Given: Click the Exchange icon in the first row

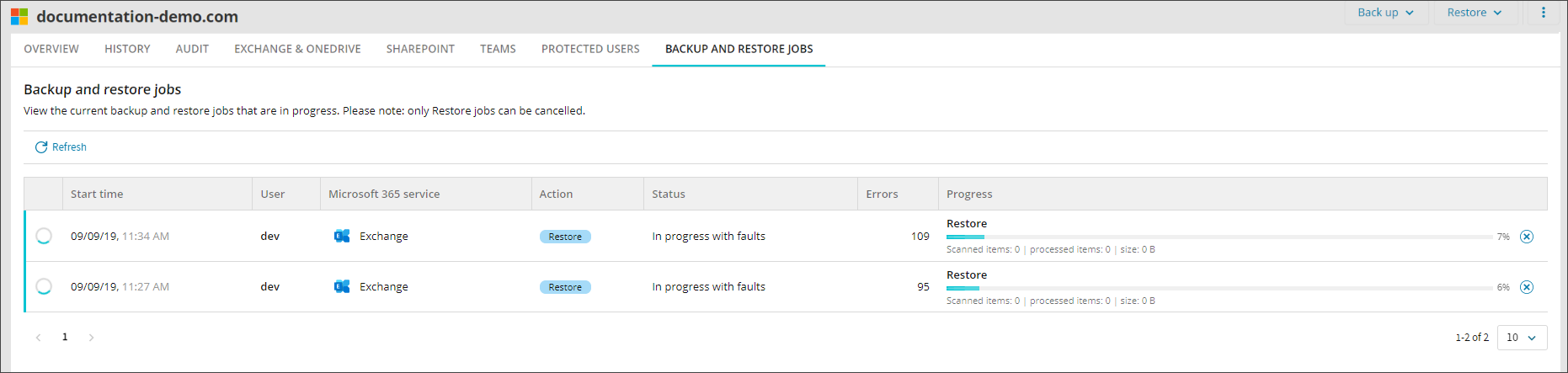Looking at the screenshot, I should 342,236.
